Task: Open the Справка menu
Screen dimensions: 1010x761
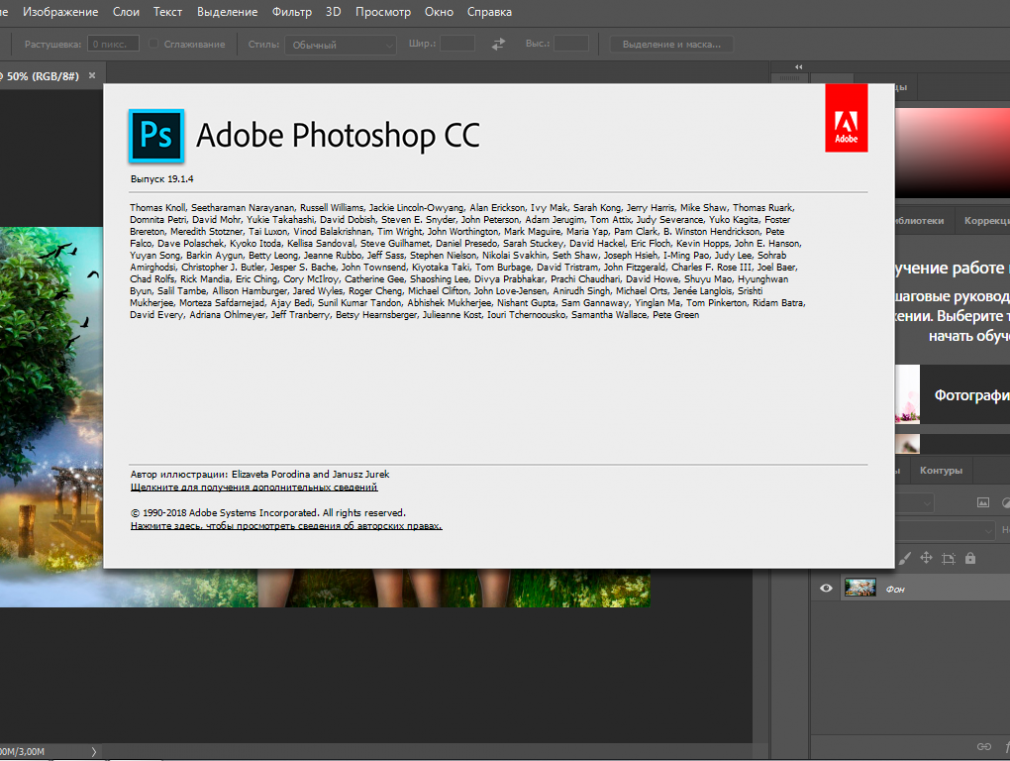Action: (490, 12)
